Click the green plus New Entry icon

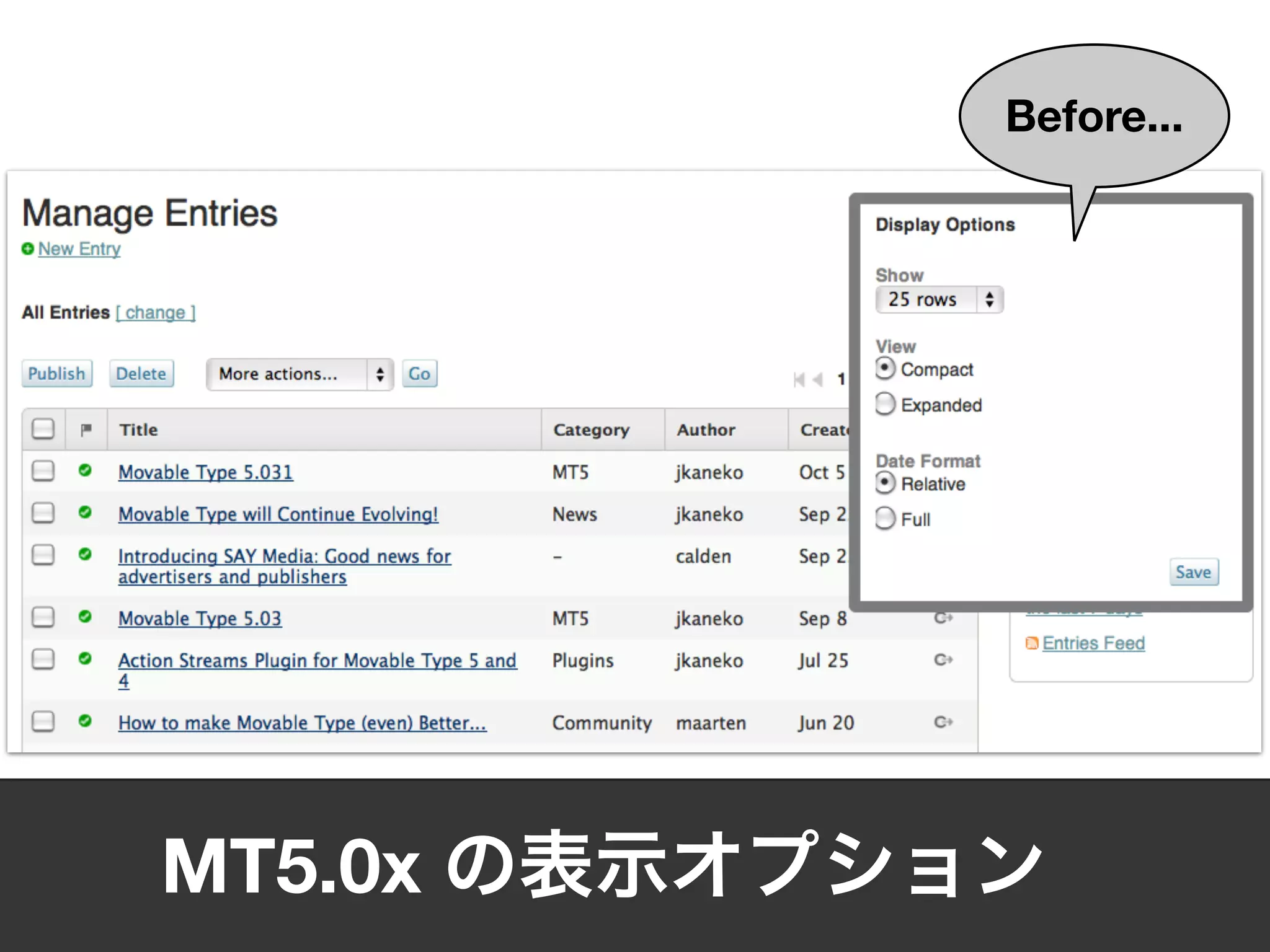tap(27, 249)
